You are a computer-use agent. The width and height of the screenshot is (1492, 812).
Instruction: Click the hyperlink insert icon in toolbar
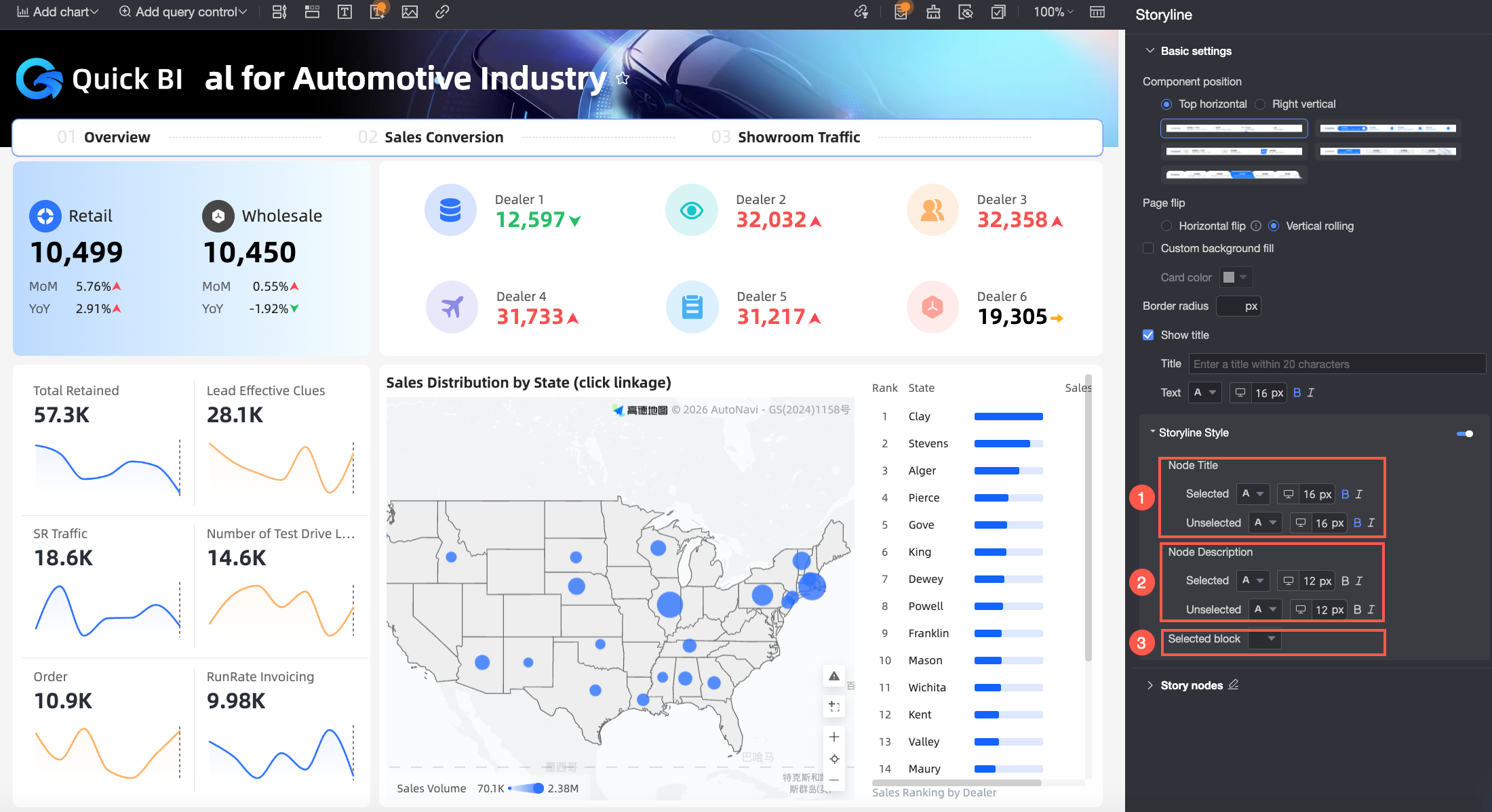click(x=442, y=12)
